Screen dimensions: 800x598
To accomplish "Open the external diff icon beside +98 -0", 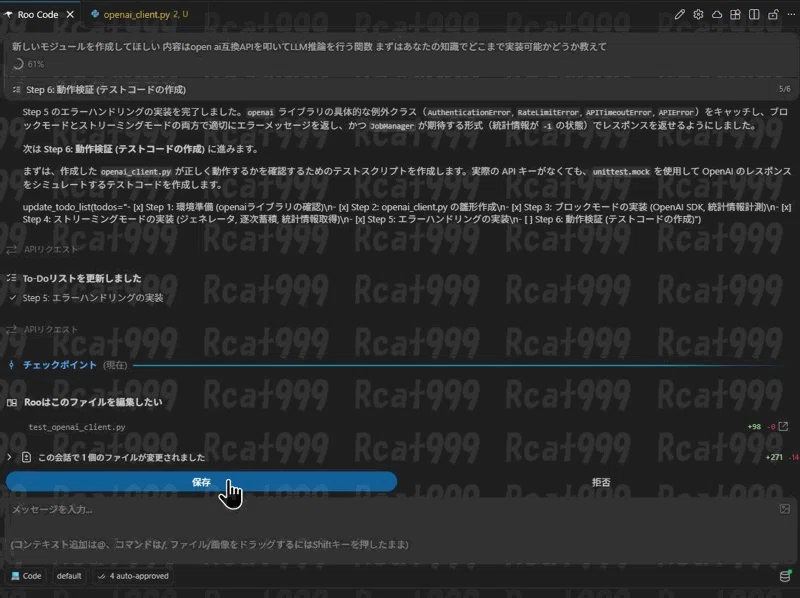I will [x=783, y=426].
